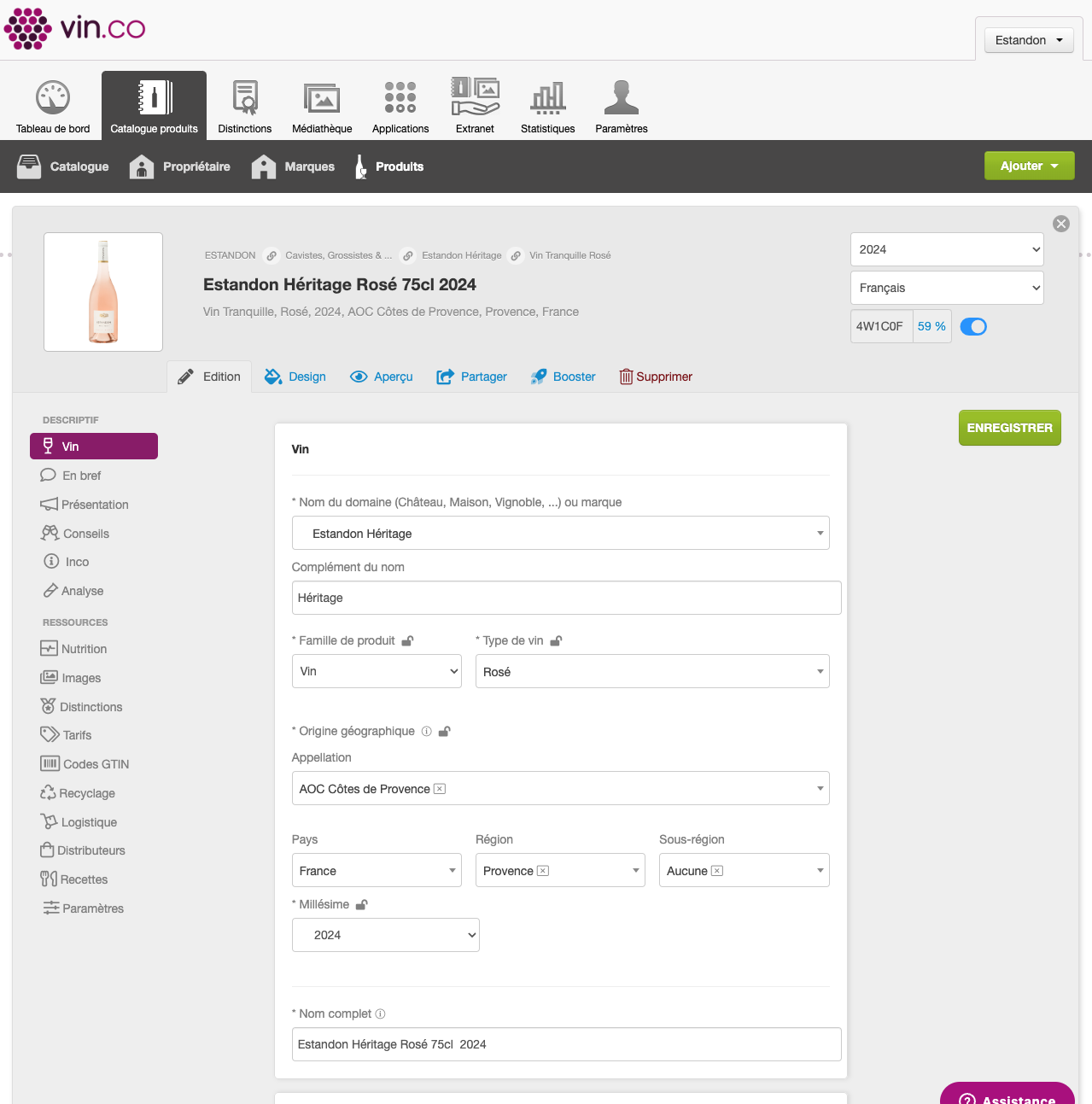Toggle the product active switch
The height and width of the screenshot is (1104, 1092).
tap(972, 326)
